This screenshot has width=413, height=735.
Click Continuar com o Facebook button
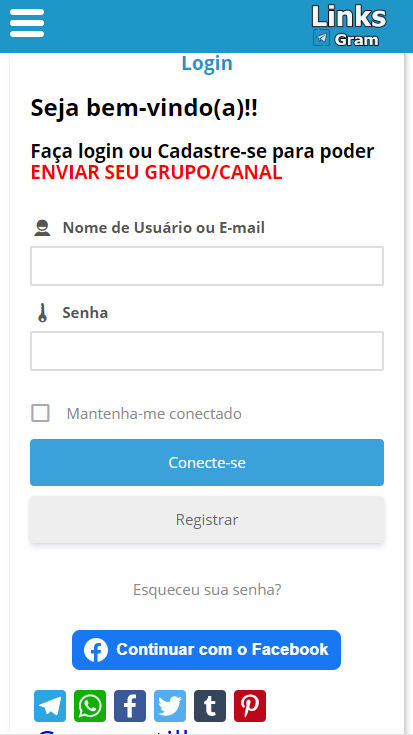click(206, 650)
